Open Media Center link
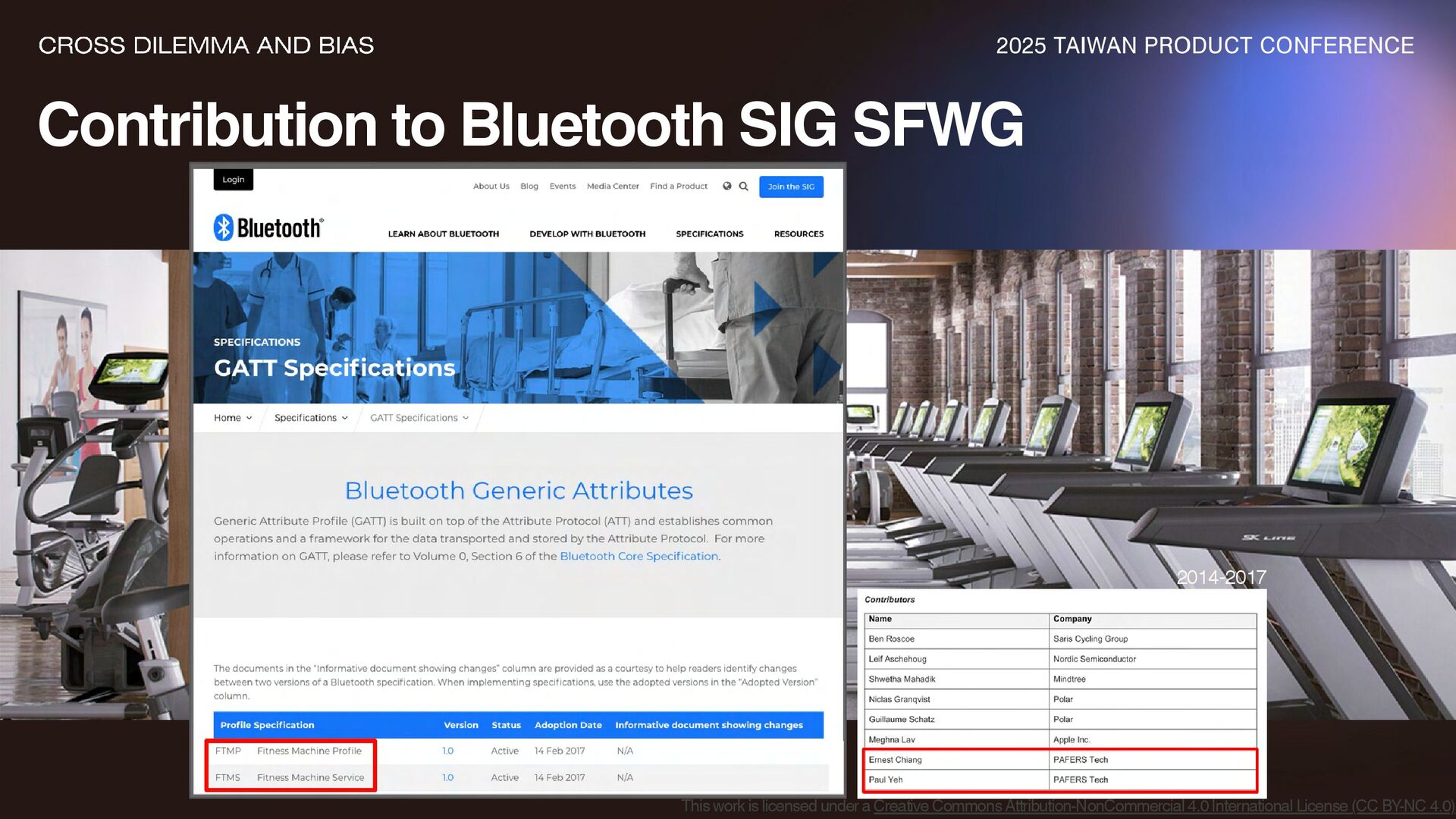This screenshot has height=819, width=1456. tap(613, 187)
